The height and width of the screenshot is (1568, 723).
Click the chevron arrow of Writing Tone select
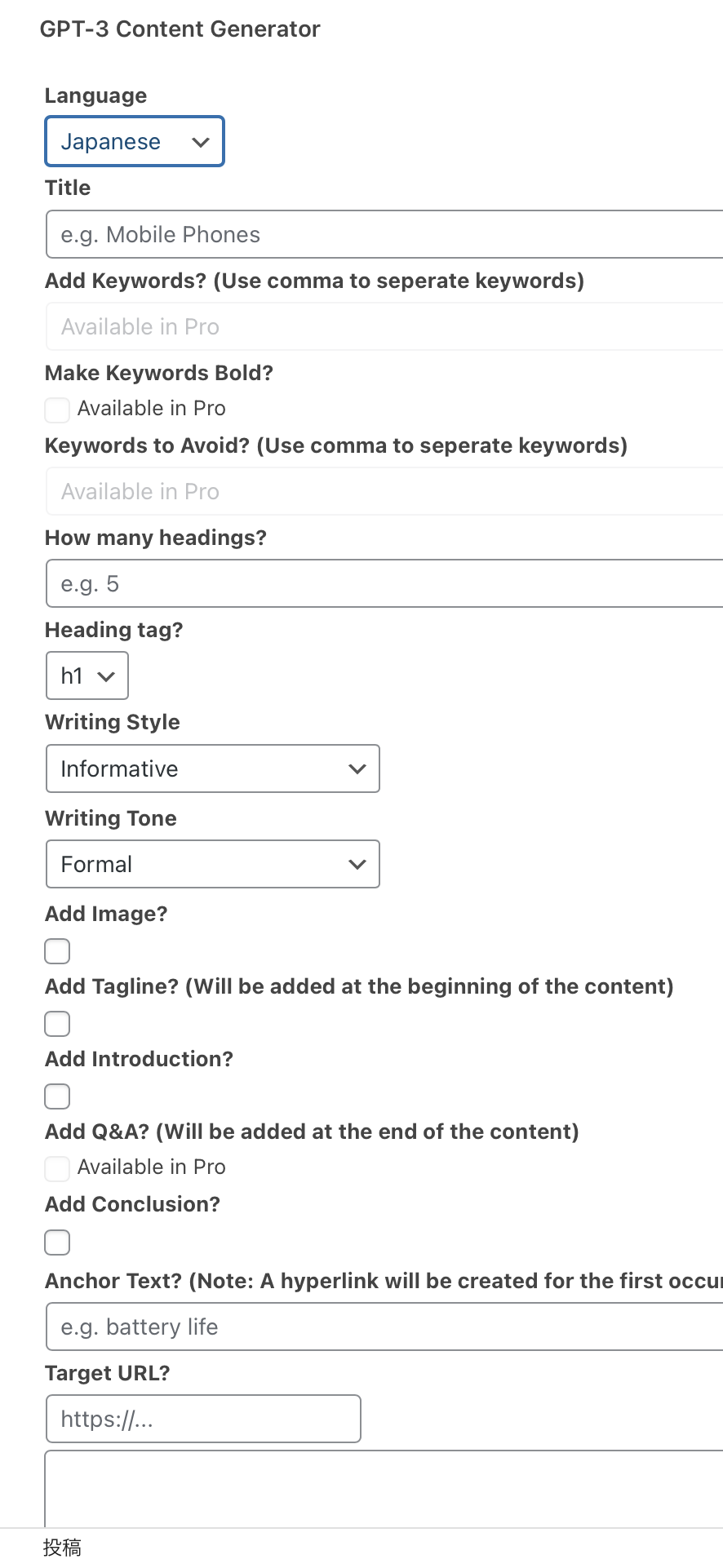(x=357, y=865)
